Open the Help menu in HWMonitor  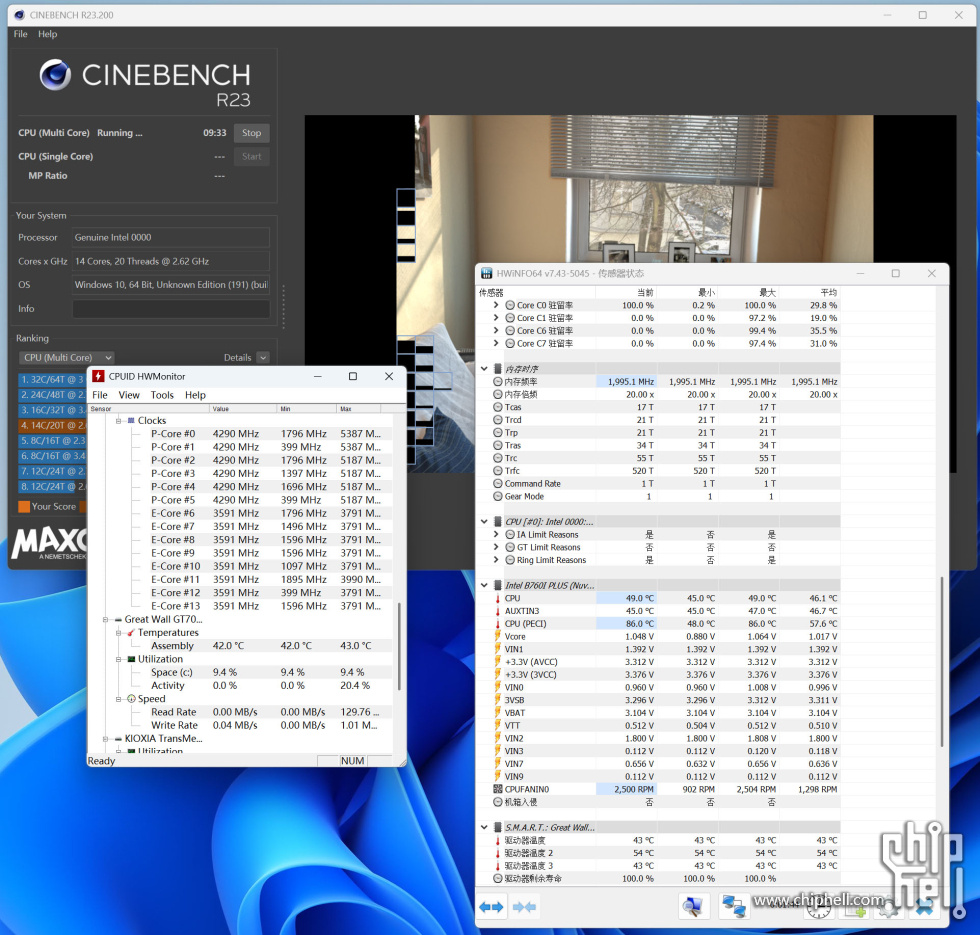coord(195,395)
